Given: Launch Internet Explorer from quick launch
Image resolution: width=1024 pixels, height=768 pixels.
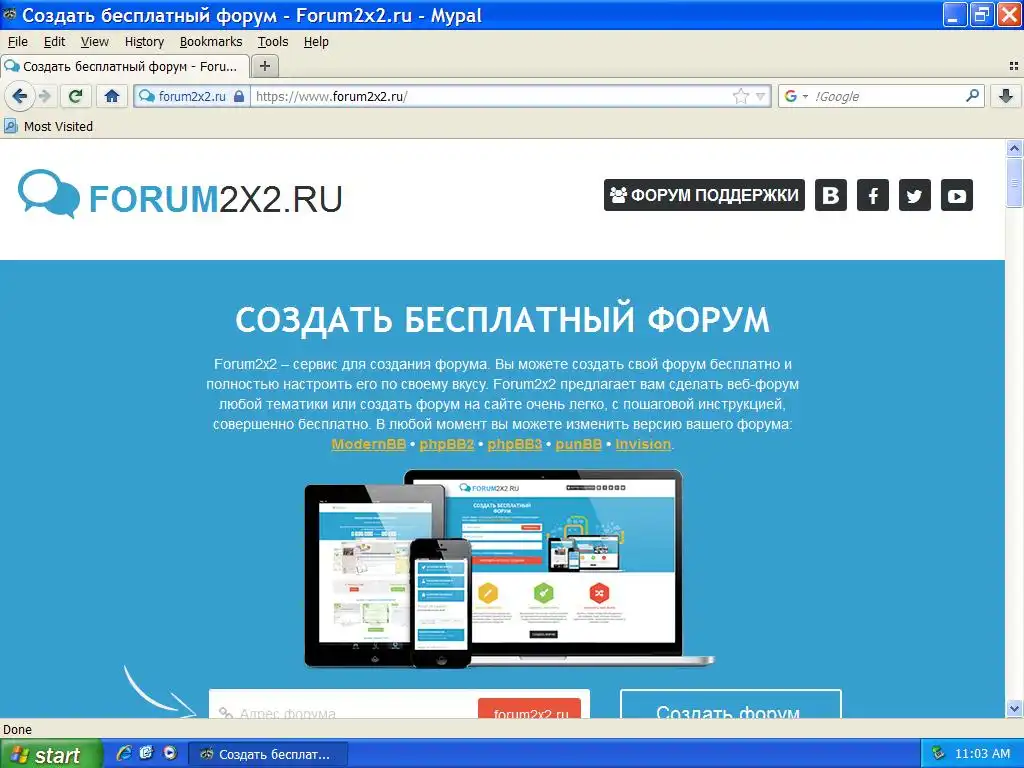Looking at the screenshot, I should click(x=123, y=754).
